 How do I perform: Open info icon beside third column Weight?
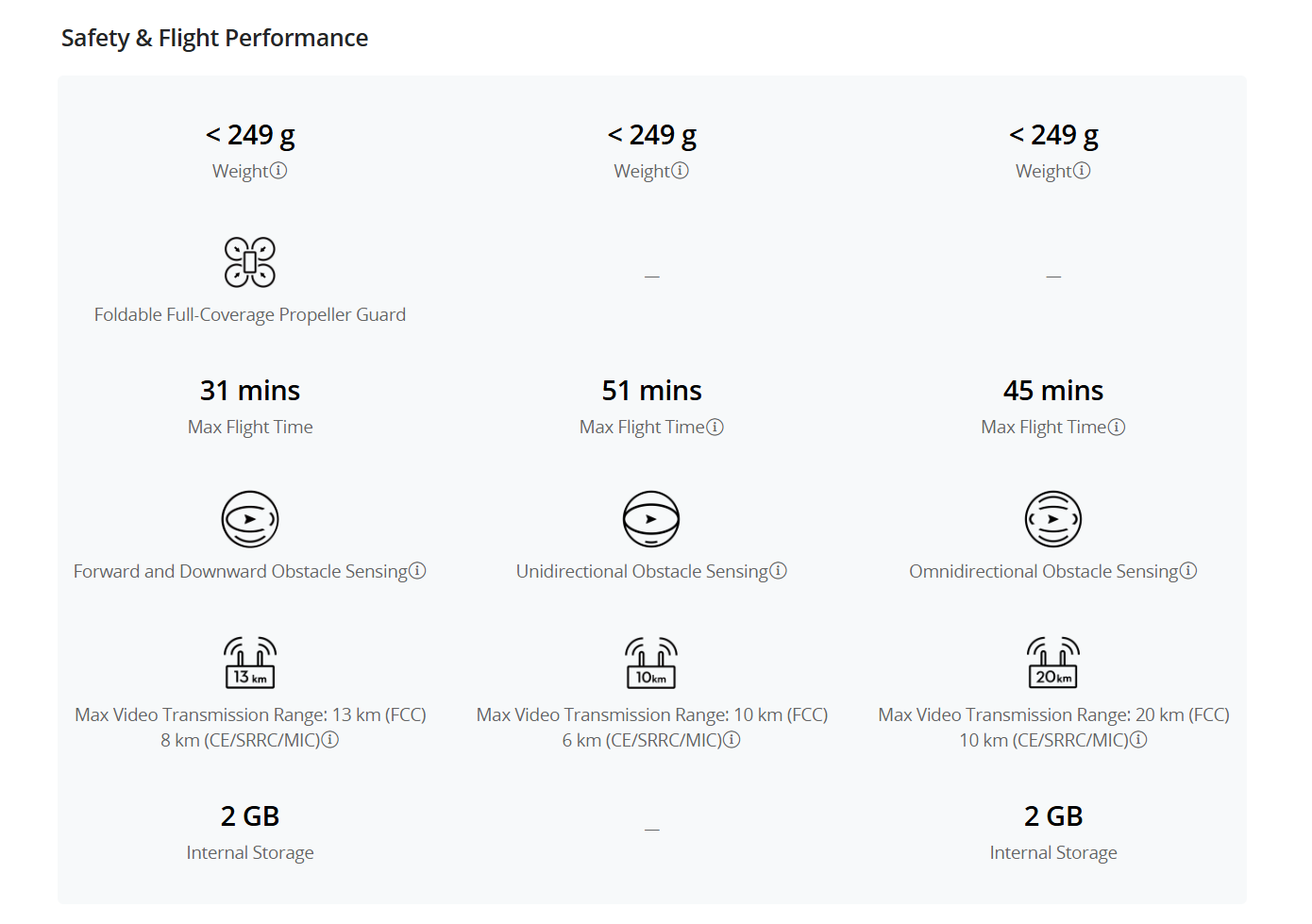(1082, 171)
